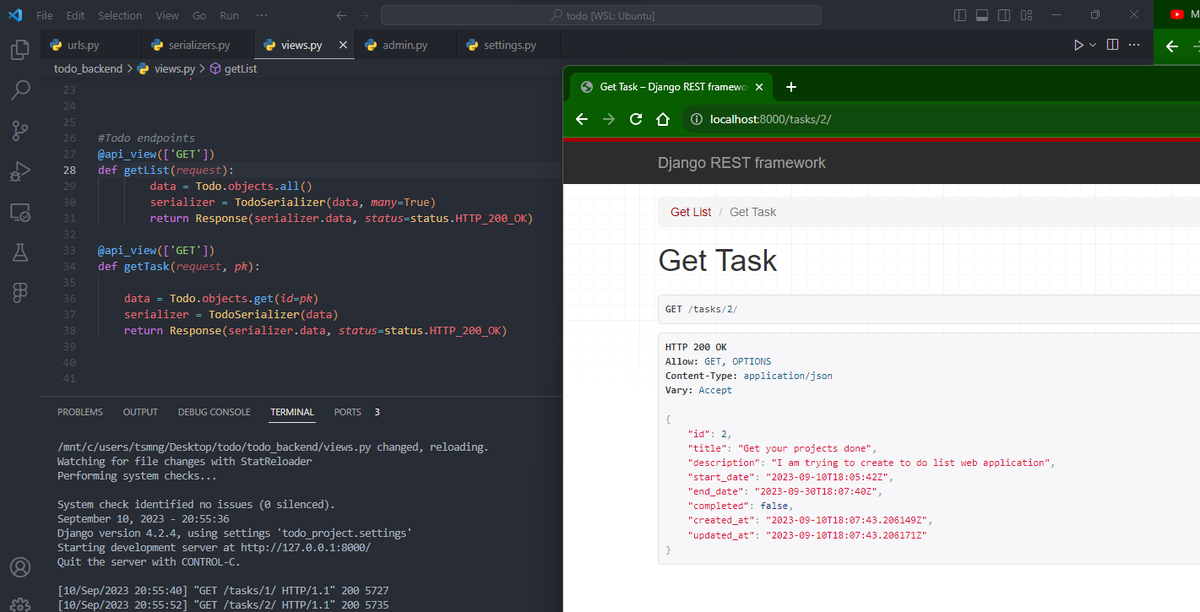The height and width of the screenshot is (612, 1200).
Task: Click the VS Code logo in title bar
Action: tap(15, 15)
